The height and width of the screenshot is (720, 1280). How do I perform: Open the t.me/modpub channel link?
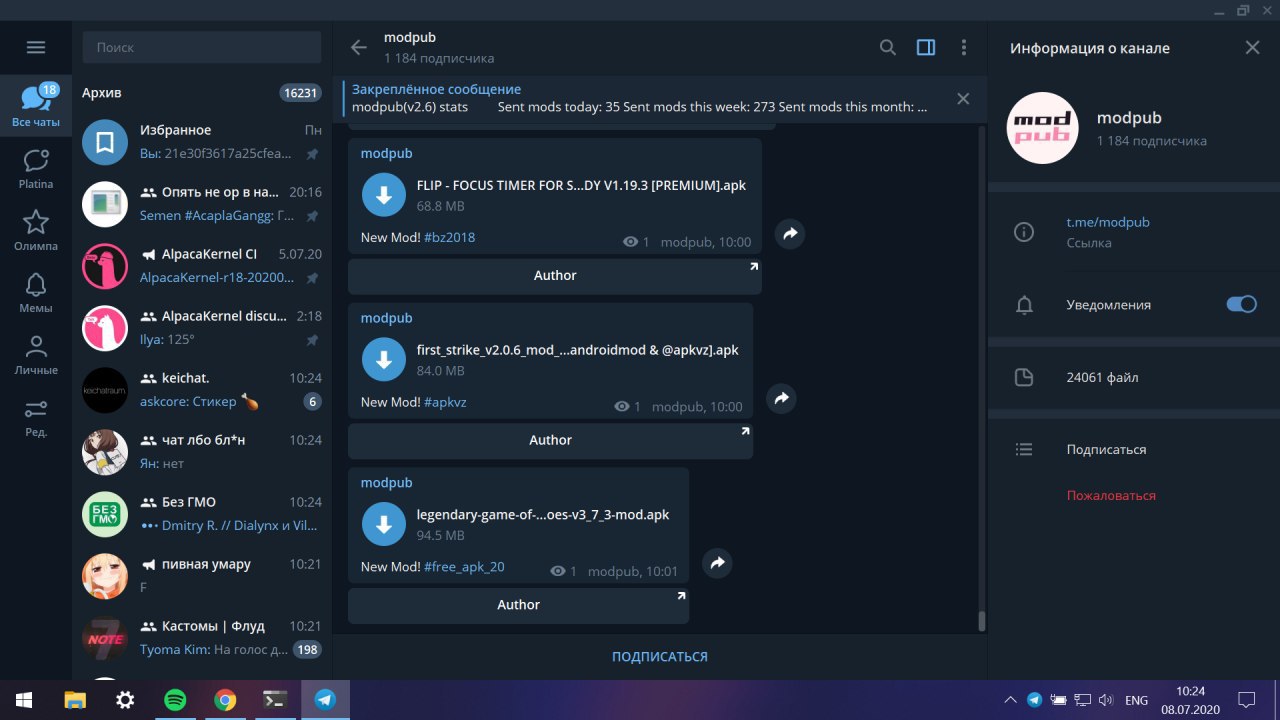1108,223
